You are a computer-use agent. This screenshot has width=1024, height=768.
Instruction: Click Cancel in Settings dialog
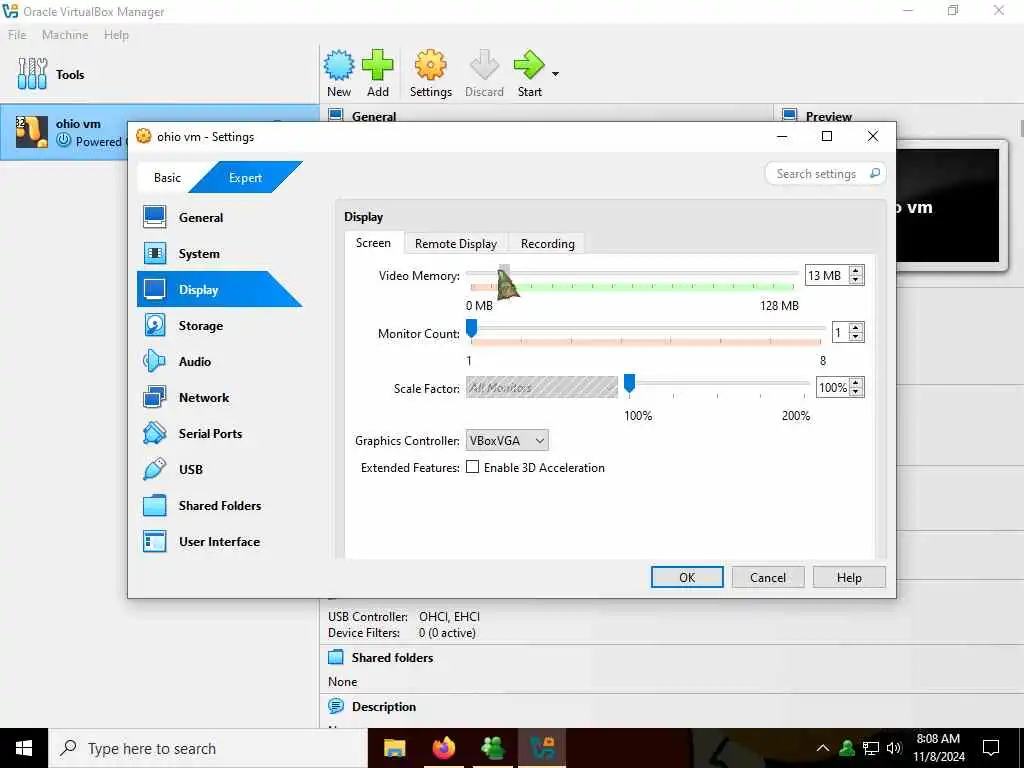(768, 577)
